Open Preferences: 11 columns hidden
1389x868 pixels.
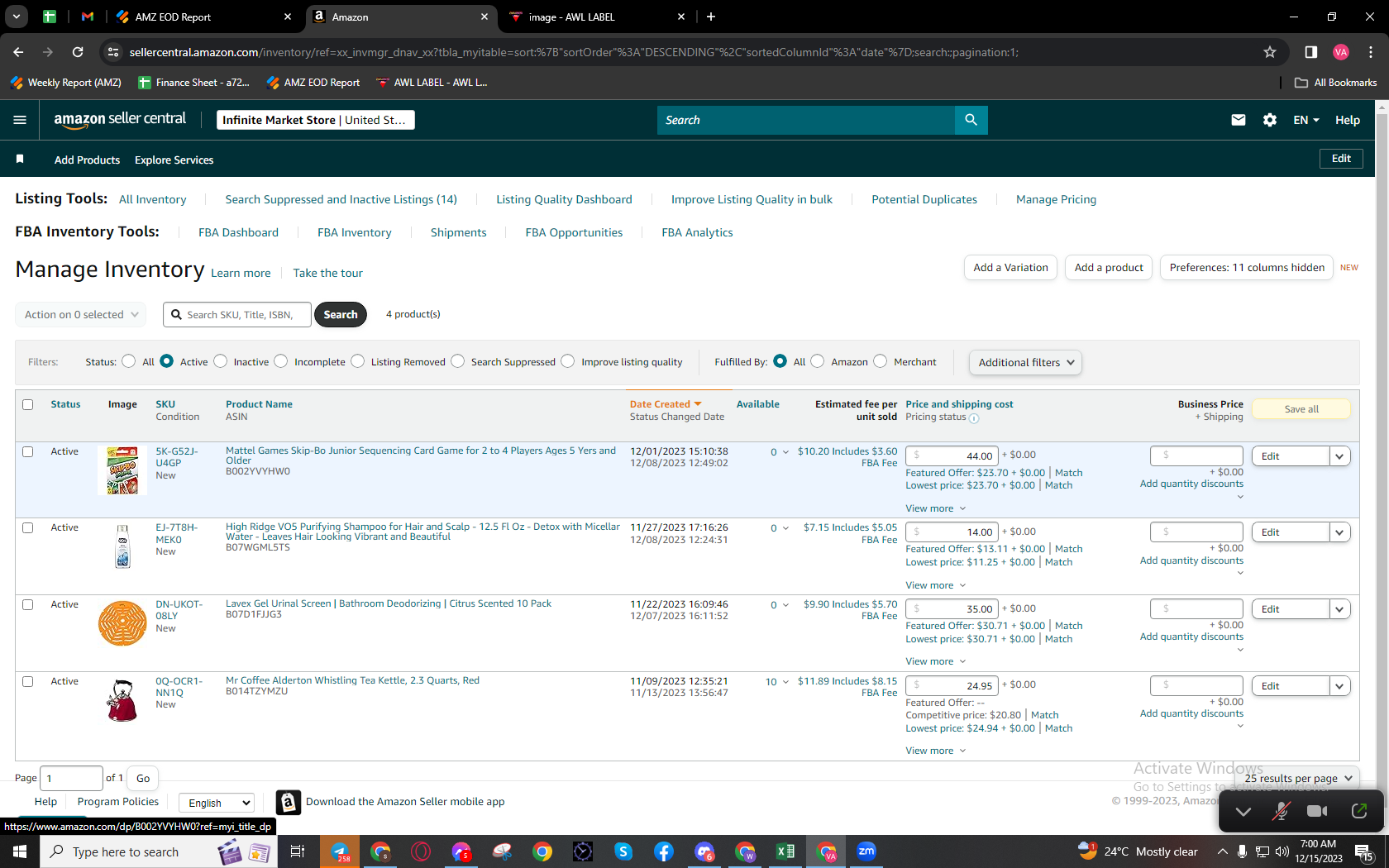[1247, 267]
